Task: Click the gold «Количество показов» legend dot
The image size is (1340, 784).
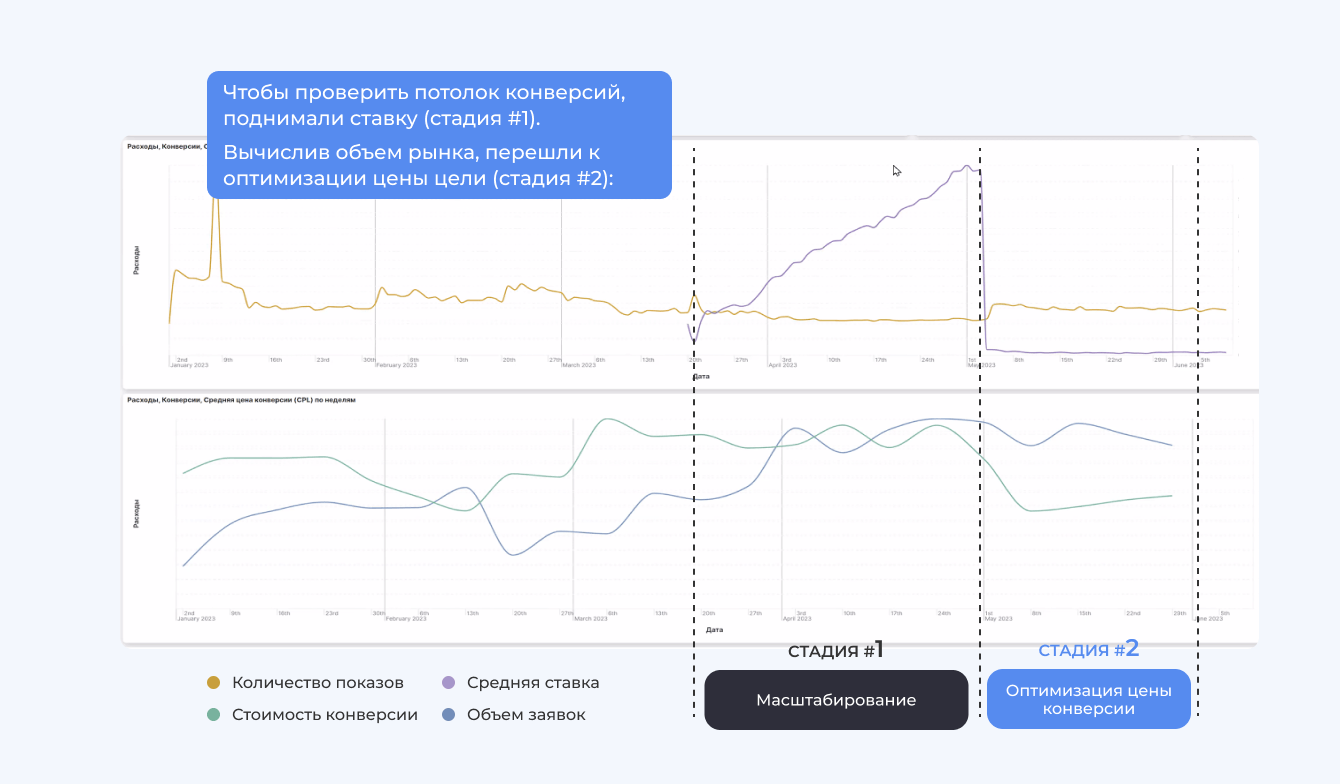Action: [x=213, y=683]
